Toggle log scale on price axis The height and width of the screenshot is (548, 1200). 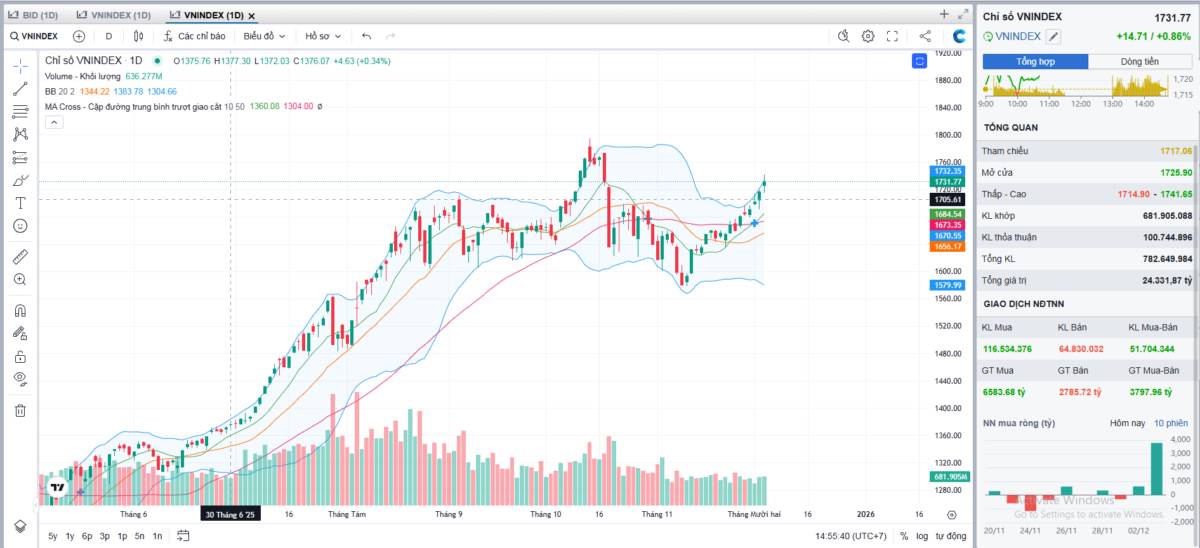921,537
